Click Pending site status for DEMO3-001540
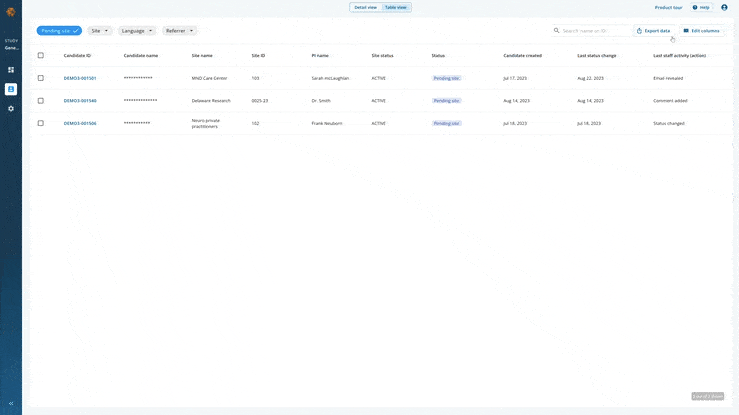This screenshot has height=415, width=739. pos(446,101)
